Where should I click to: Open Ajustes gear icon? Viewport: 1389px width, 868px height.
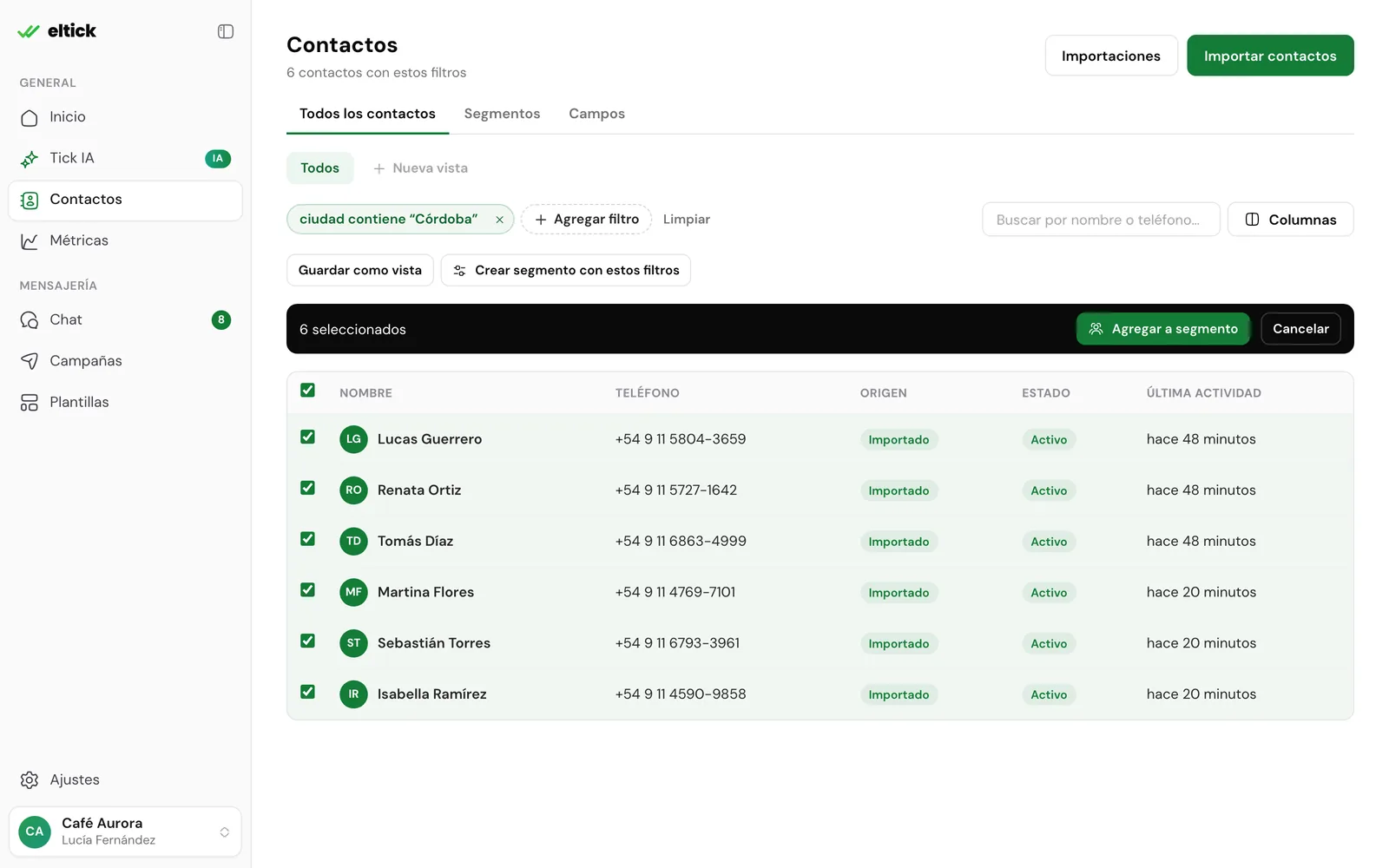click(30, 780)
